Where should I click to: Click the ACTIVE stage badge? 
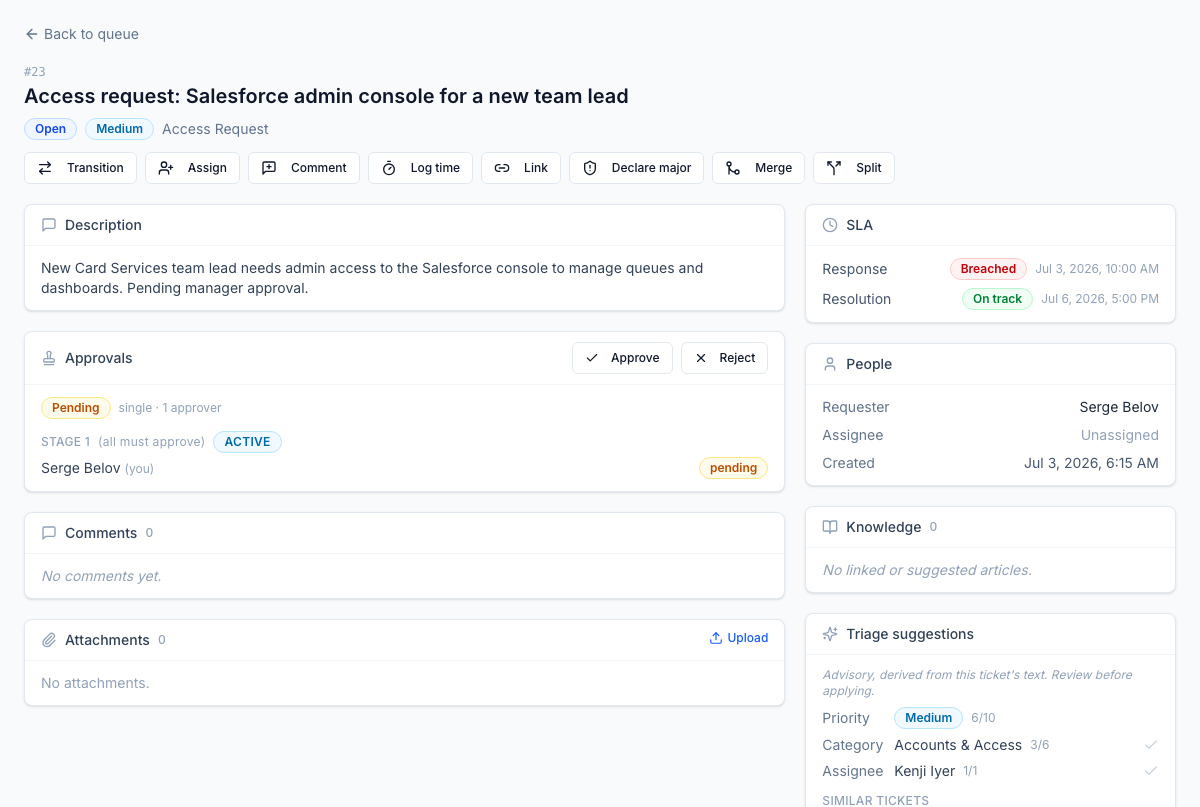click(x=247, y=442)
